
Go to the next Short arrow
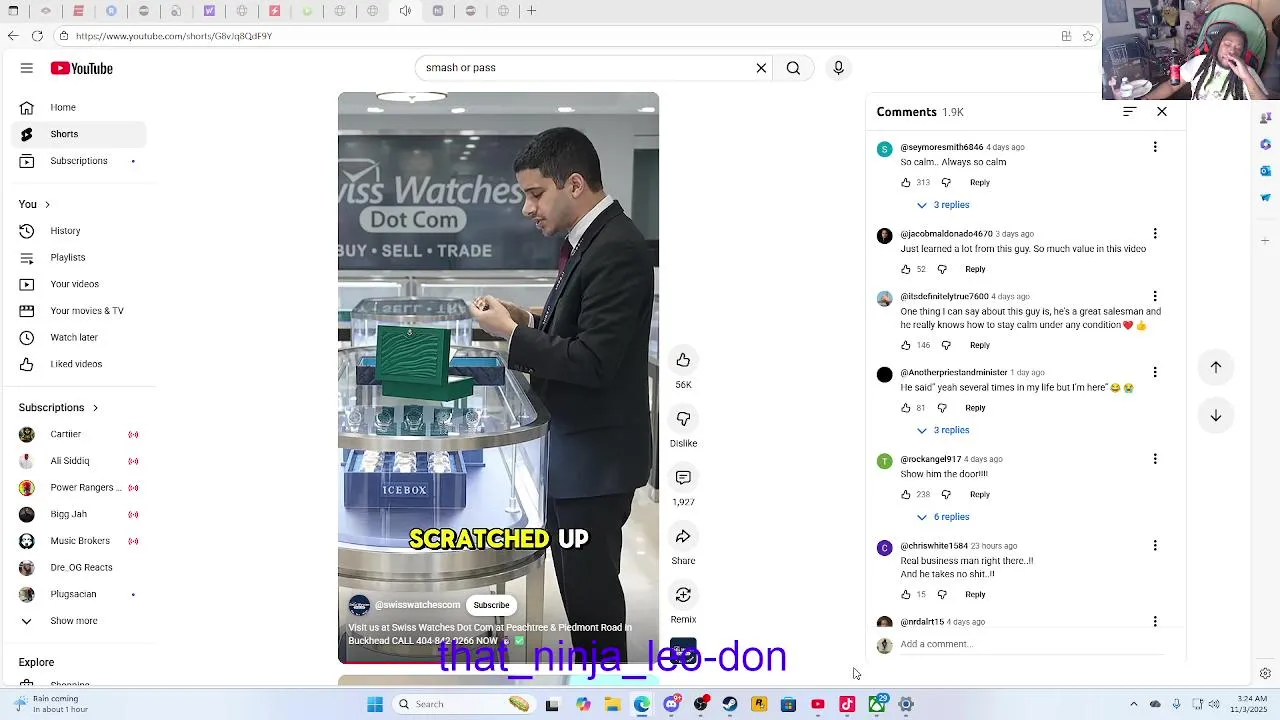(1216, 415)
